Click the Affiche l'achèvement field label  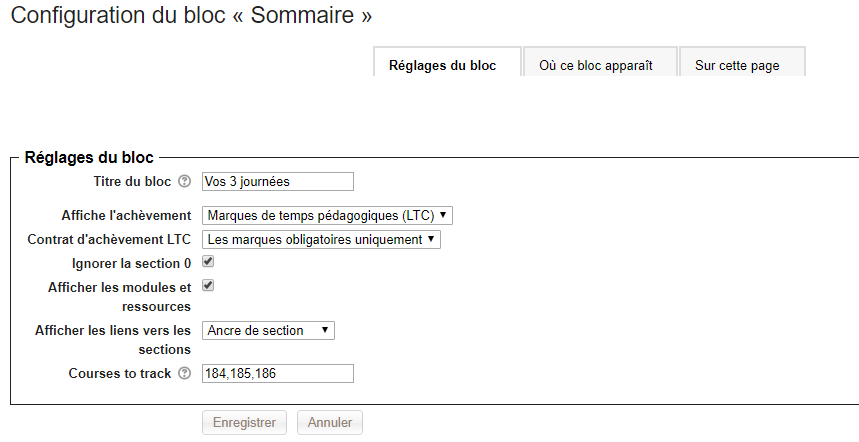pyautogui.click(x=126, y=215)
